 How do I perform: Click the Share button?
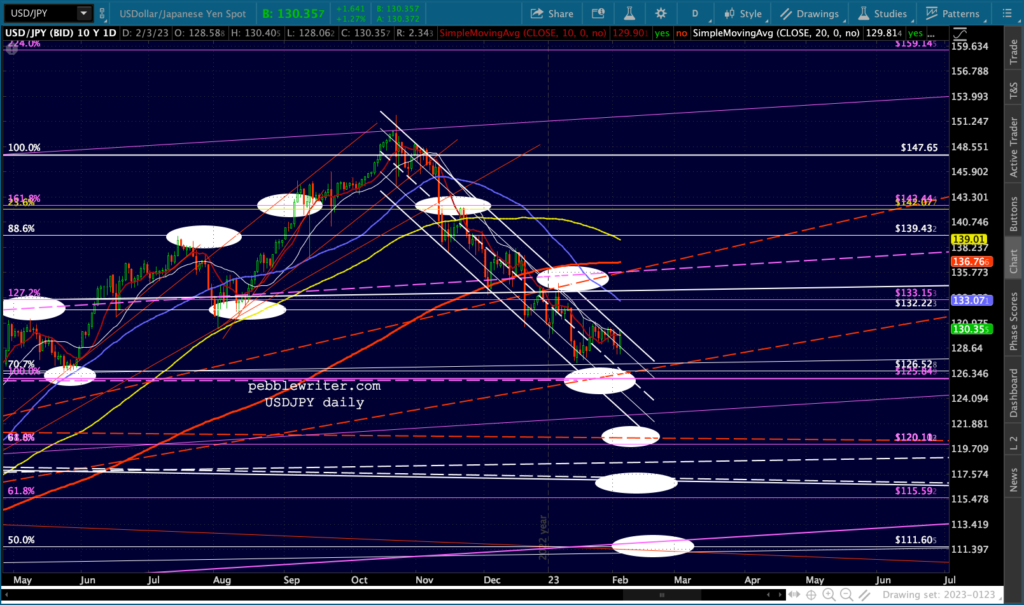coord(551,14)
